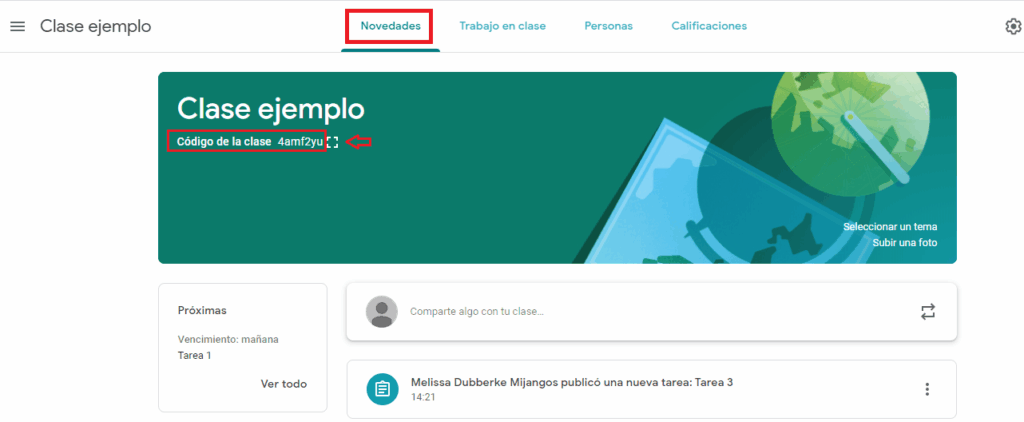Image resolution: width=1024 pixels, height=422 pixels.
Task: Go to the Personas tab
Action: coord(608,26)
